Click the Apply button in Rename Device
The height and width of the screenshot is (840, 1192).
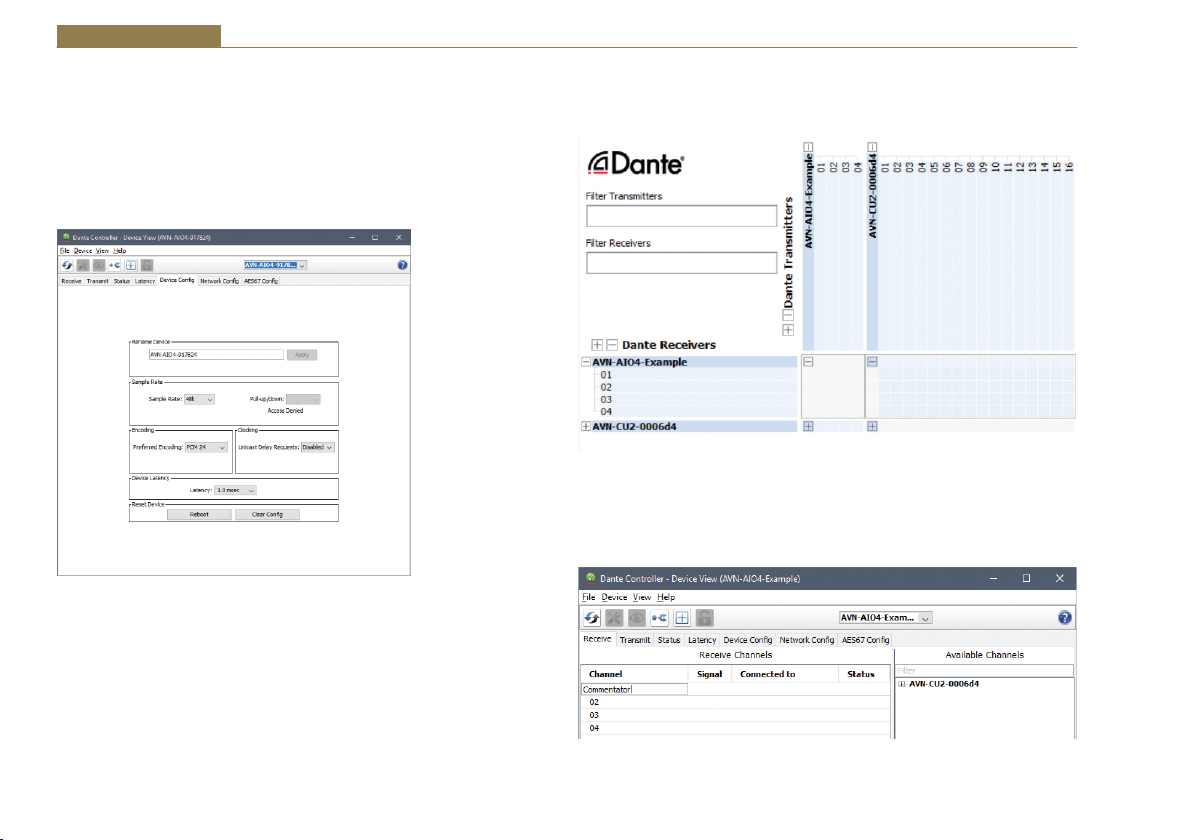302,355
